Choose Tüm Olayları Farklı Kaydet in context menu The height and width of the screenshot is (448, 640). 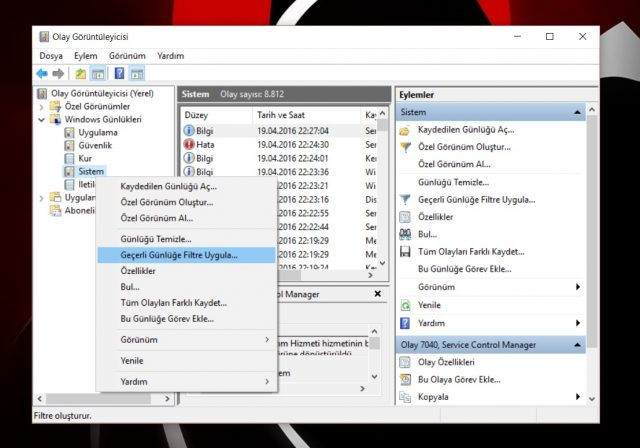[x=187, y=303]
